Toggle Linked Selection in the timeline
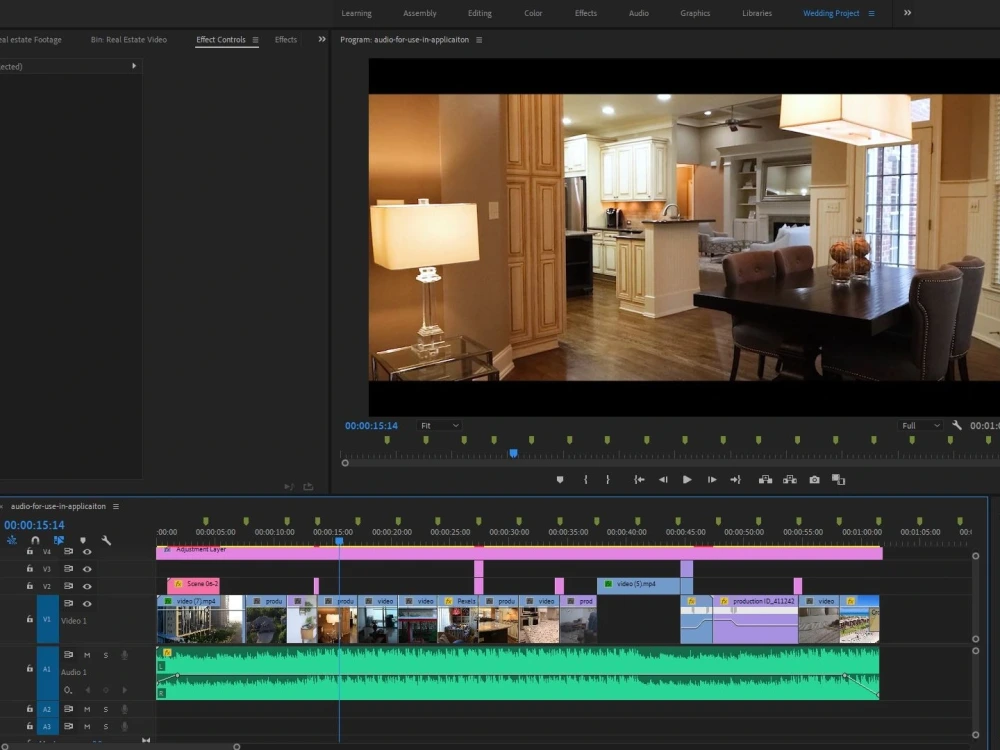The width and height of the screenshot is (1000, 750). pyautogui.click(x=59, y=540)
